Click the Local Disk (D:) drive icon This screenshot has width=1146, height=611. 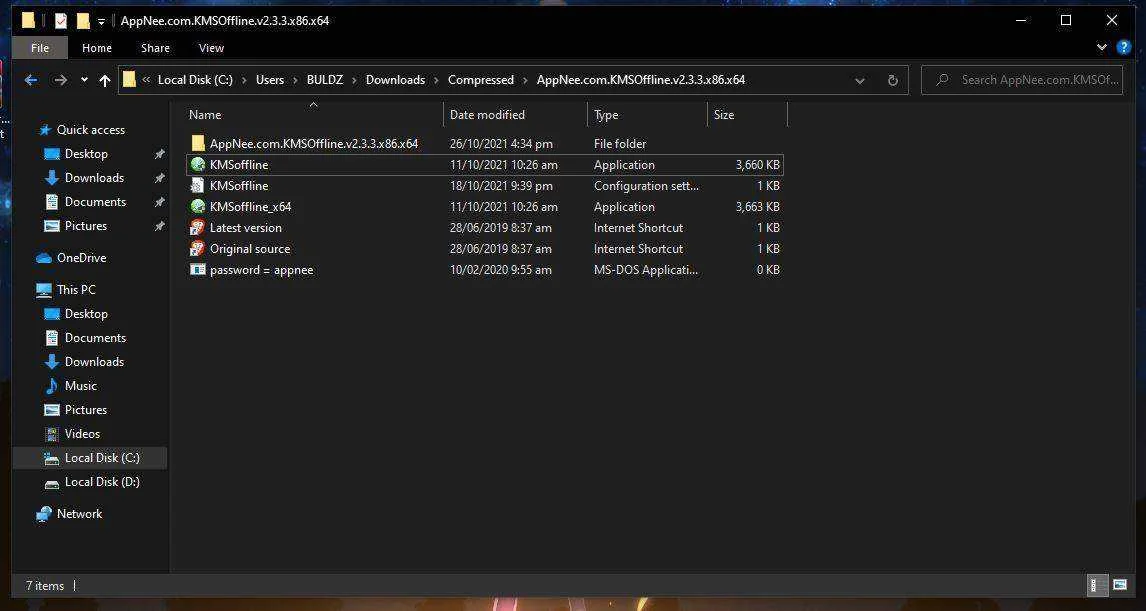click(52, 482)
